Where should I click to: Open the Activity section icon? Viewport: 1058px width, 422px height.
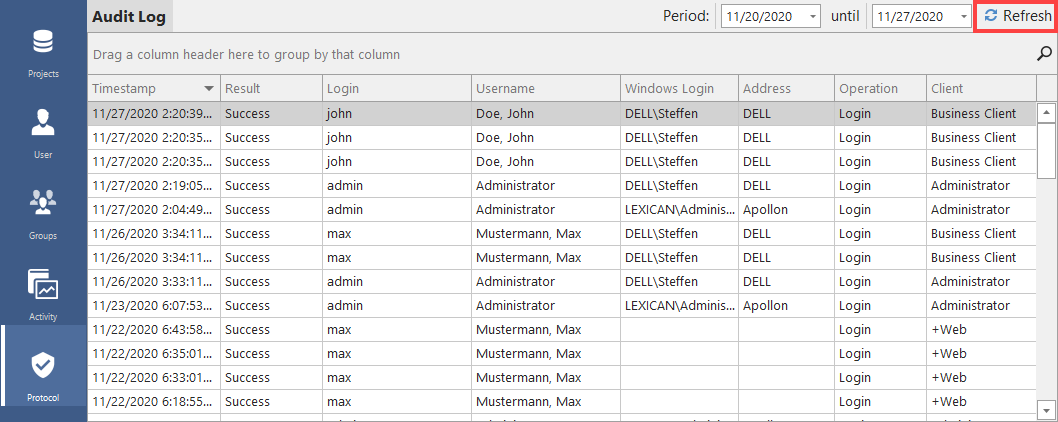[x=43, y=293]
